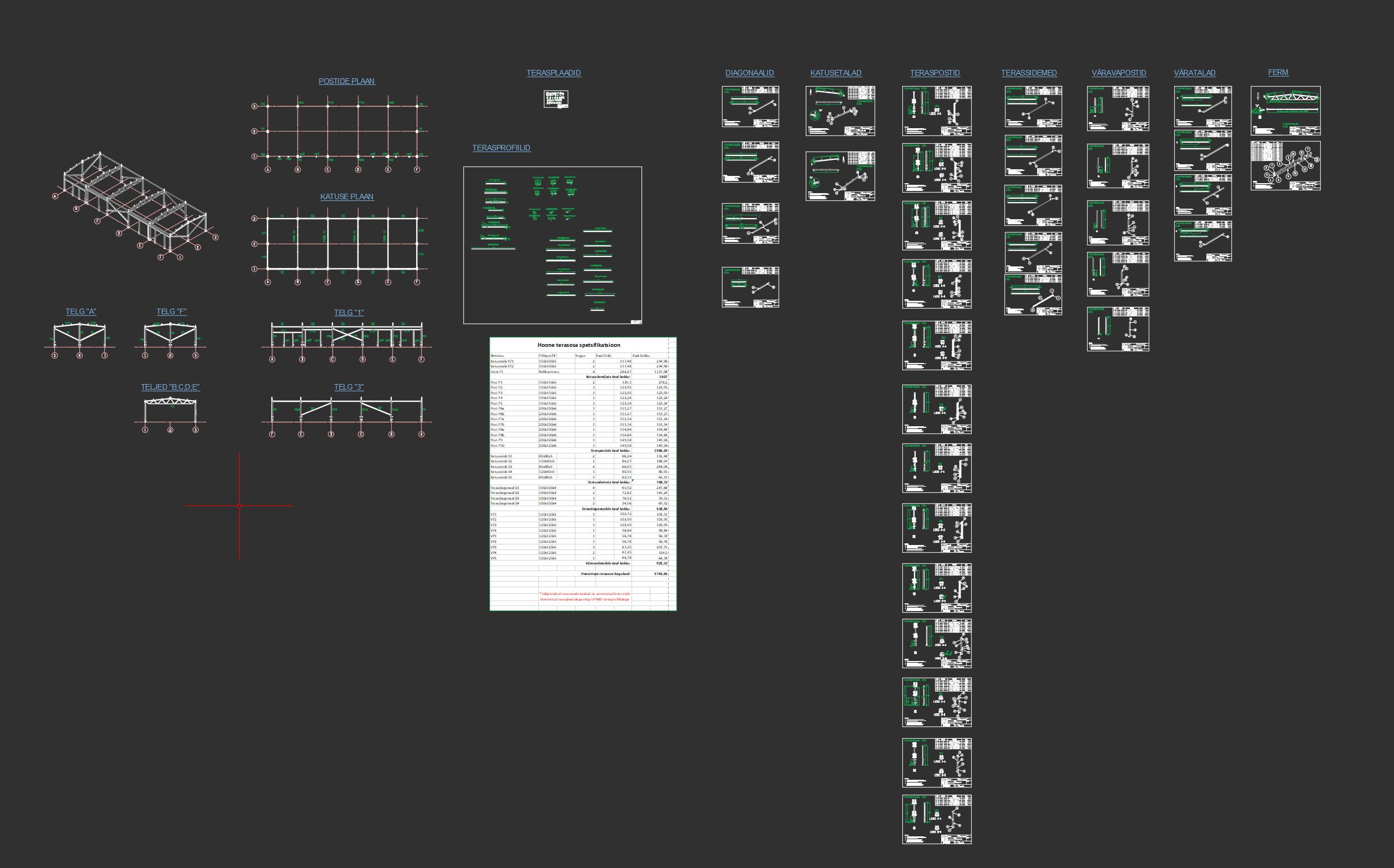The width and height of the screenshot is (1394, 868).
Task: Click the POSTIDE PLAAN heading
Action: [x=346, y=82]
